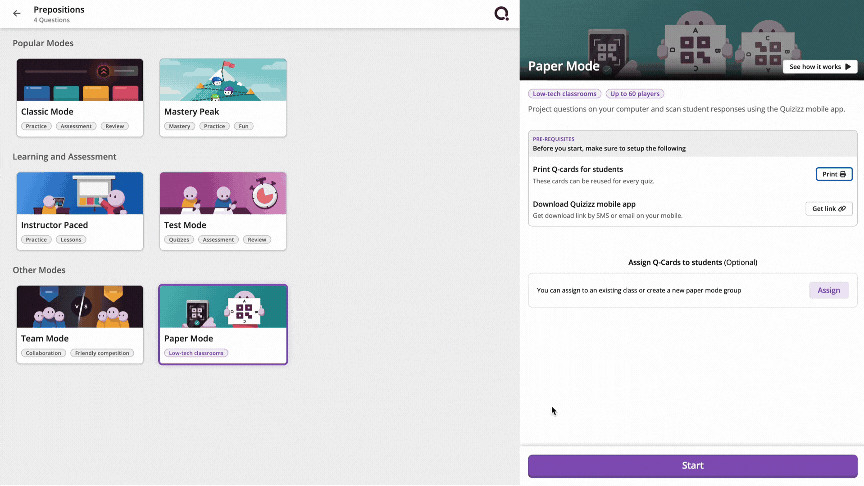Click the Practice tag on Classic Mode
The image size is (864, 486).
click(36, 126)
